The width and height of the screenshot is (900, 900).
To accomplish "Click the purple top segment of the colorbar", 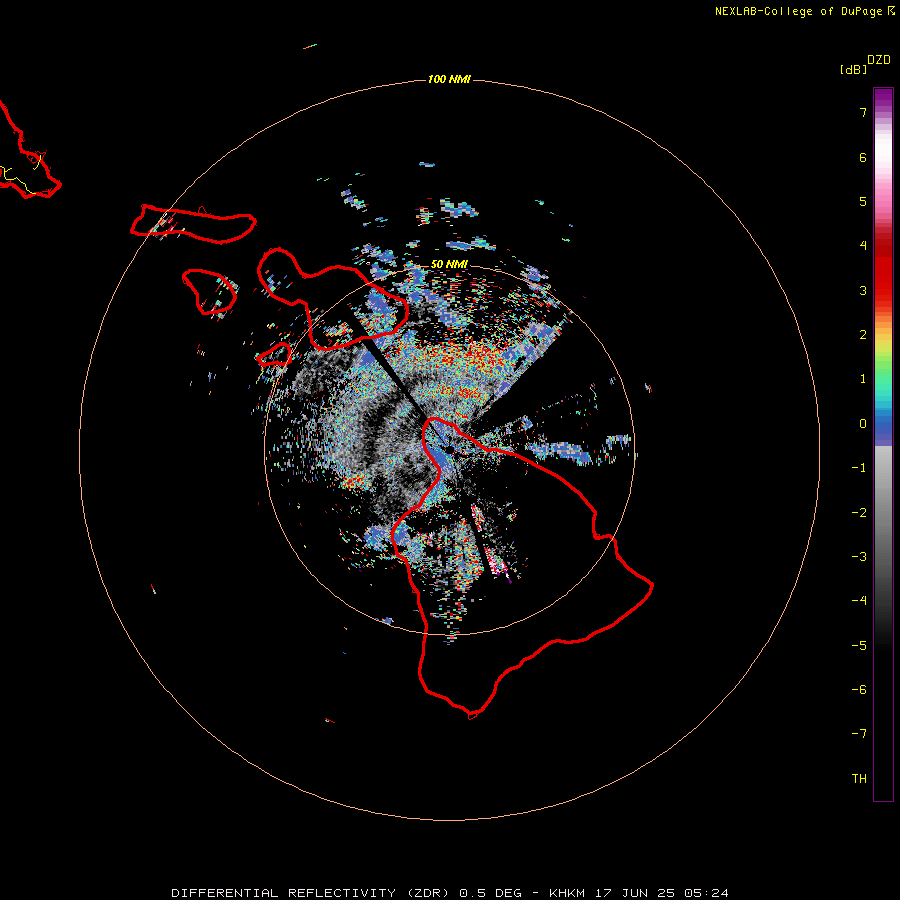I will [883, 99].
